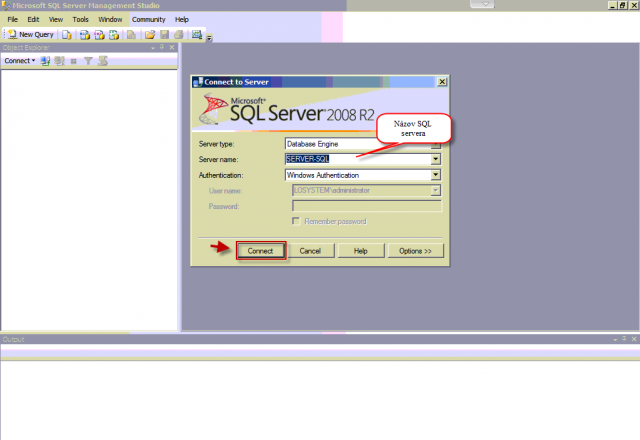Click the Help button in dialog

(360, 251)
